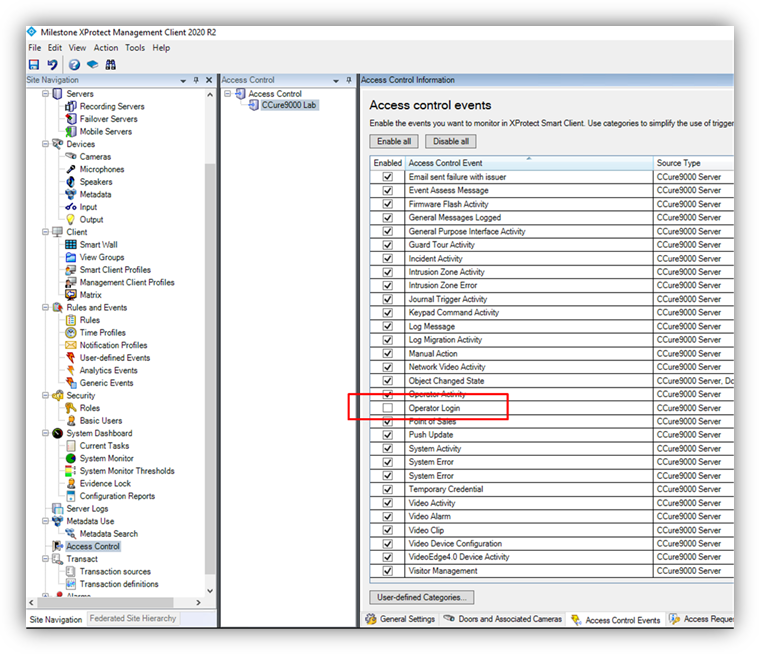This screenshot has width=759, height=654.
Task: Switch to Federated Site Hierarchy tab
Action: pyautogui.click(x=133, y=619)
